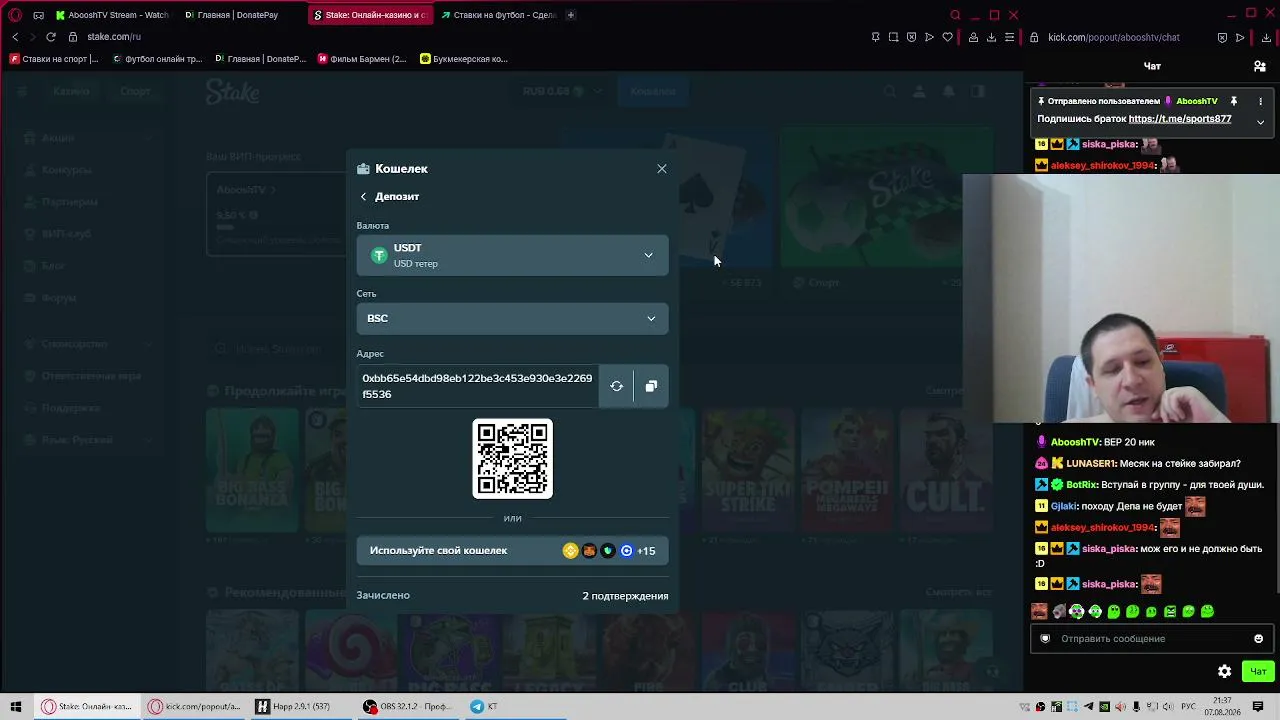The width and height of the screenshot is (1280, 720).
Task: Switch to the 'Stake: Онлайн-казино' tab
Action: tap(369, 15)
